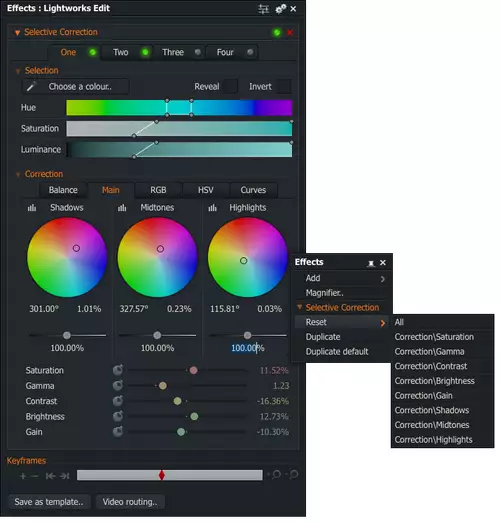Image resolution: width=500 pixels, height=523 pixels.
Task: Click the sliders icon in title bar
Action: (264, 9)
